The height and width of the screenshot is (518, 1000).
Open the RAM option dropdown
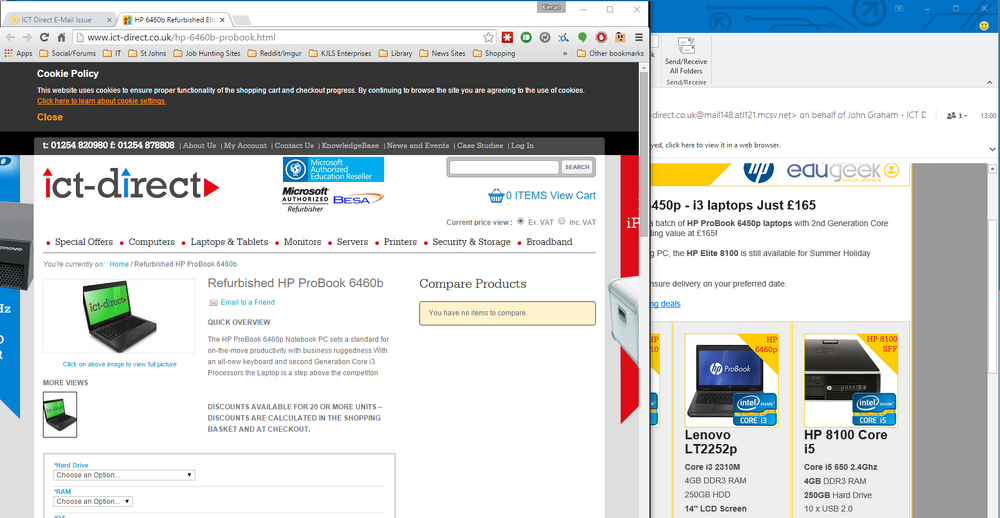(x=93, y=501)
